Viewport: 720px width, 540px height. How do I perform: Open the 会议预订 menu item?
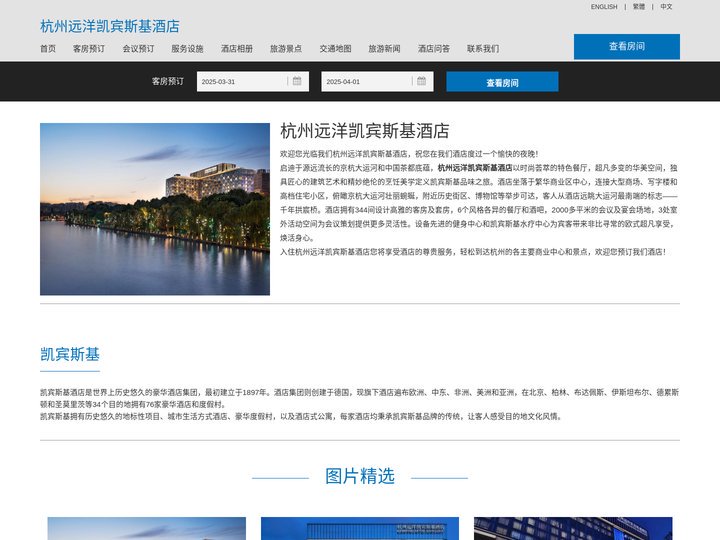tap(138, 49)
